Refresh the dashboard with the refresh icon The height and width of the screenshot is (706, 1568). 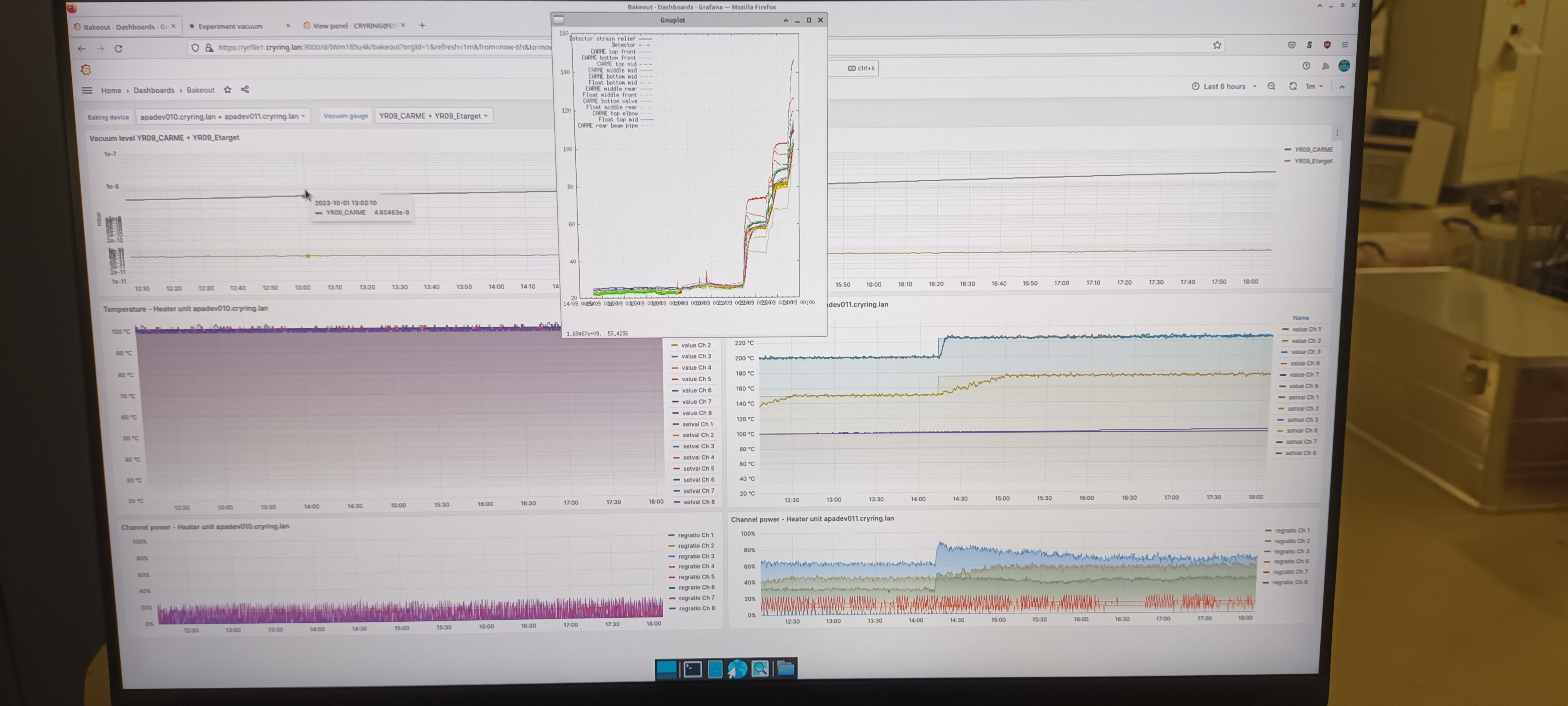pos(1293,87)
